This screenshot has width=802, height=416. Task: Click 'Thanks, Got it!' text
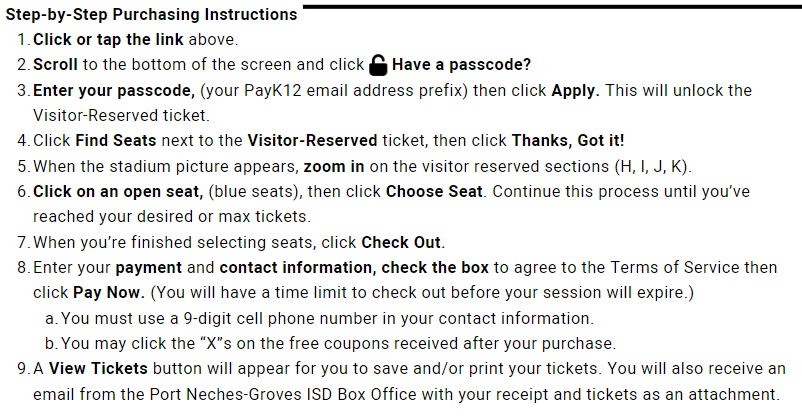568,141
